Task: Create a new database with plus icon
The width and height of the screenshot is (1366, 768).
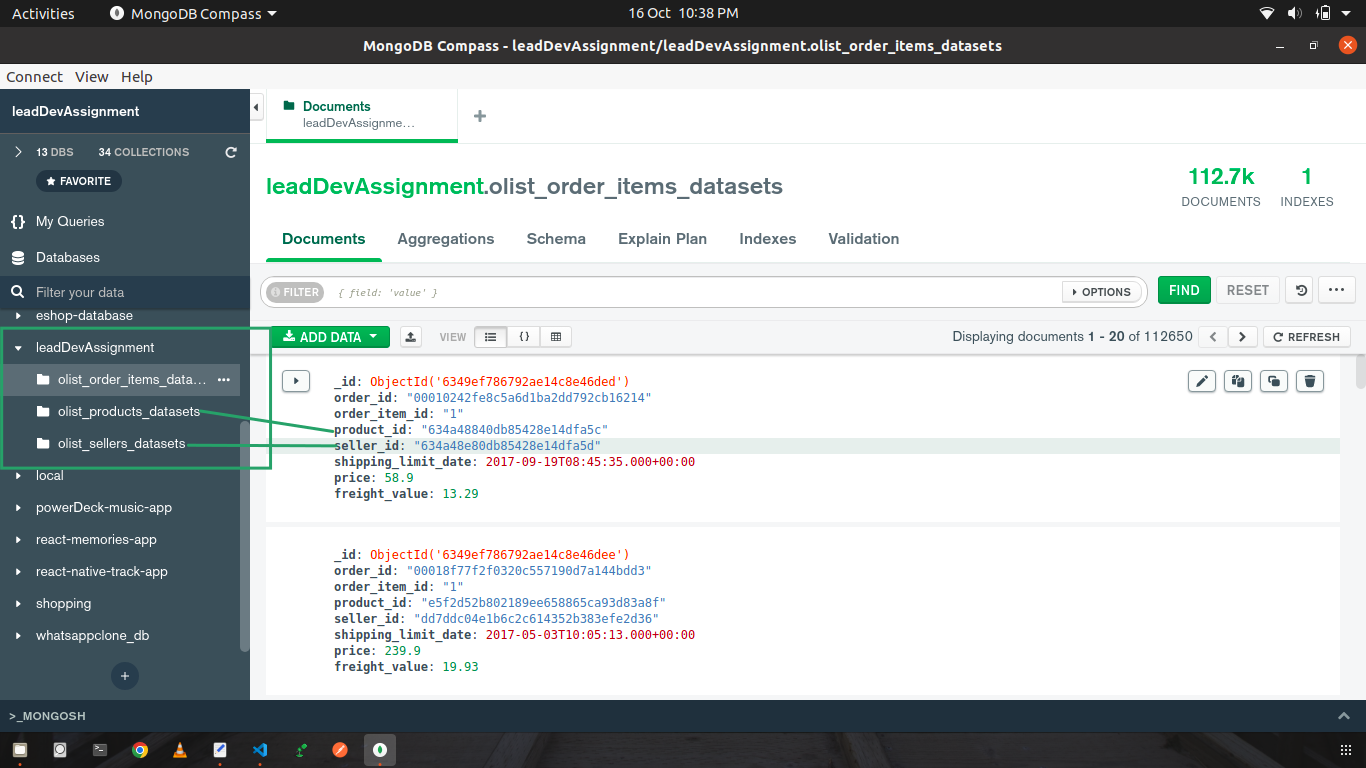Action: coord(125,676)
